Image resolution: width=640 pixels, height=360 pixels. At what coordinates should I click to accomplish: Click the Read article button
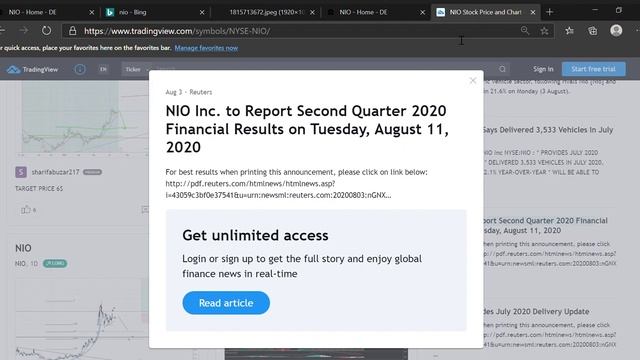coord(226,303)
